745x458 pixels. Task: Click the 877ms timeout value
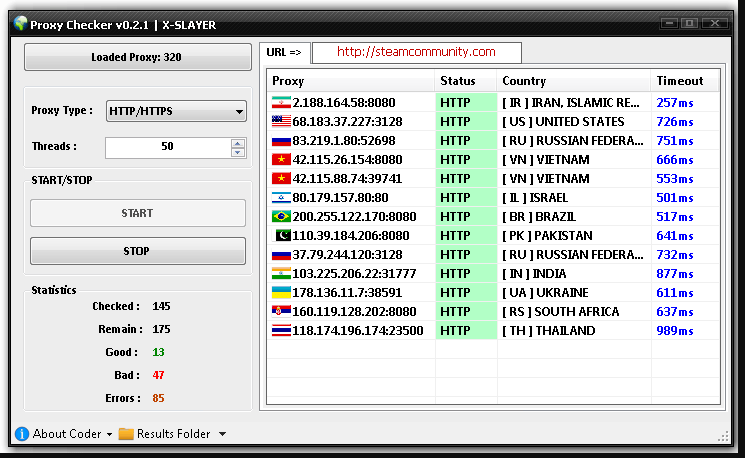click(675, 274)
